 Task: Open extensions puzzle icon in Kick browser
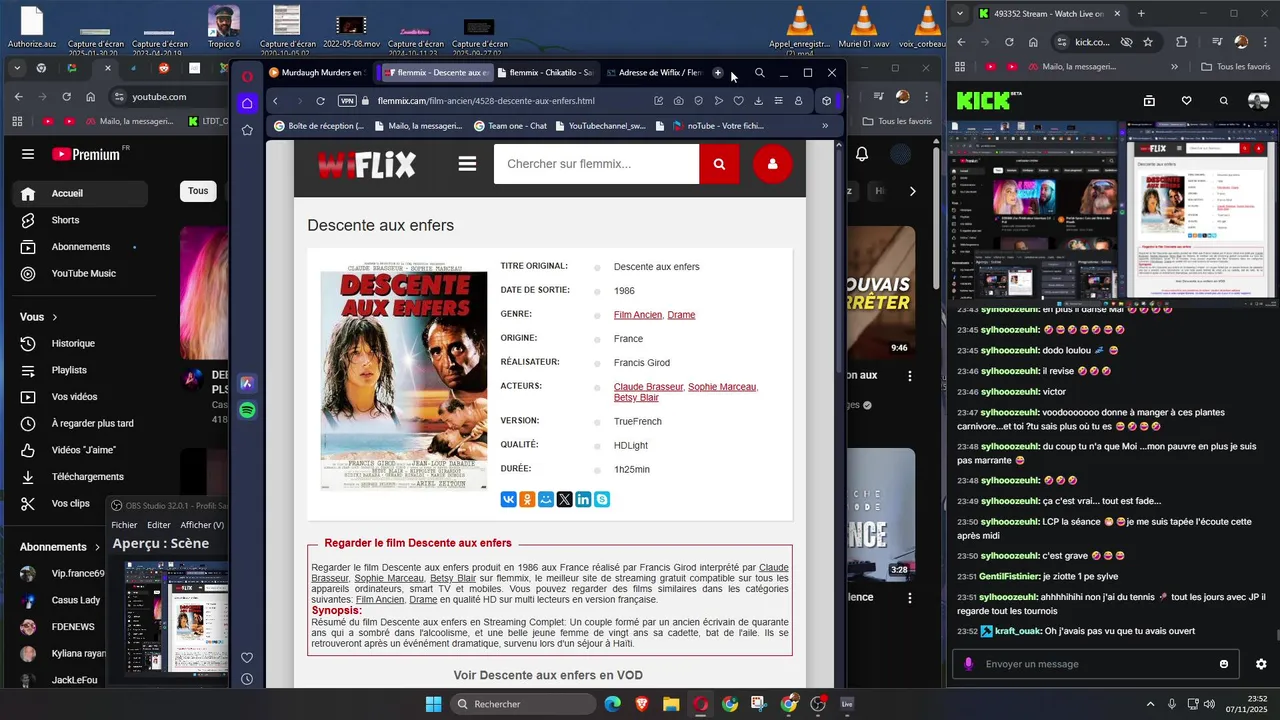coord(1182,42)
